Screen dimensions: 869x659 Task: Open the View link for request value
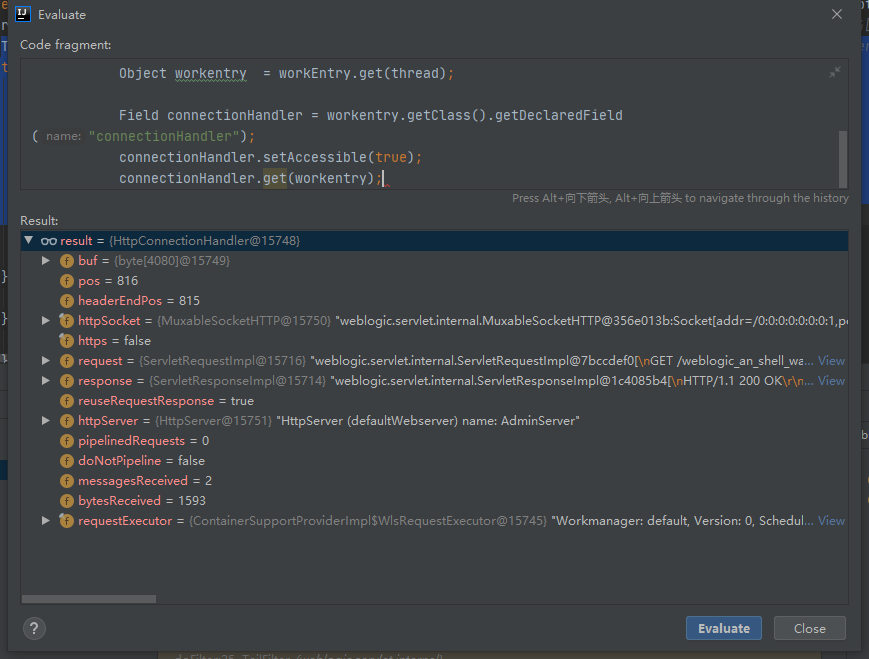(x=831, y=361)
